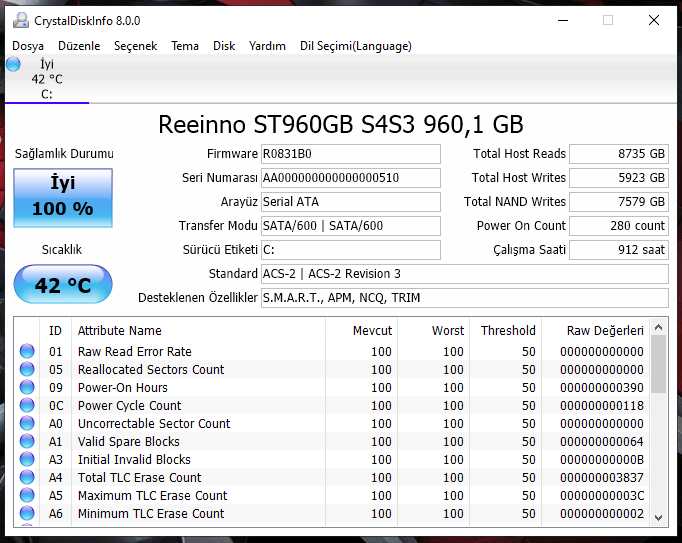This screenshot has width=682, height=543.
Task: Click the scroll down arrow in attribute list
Action: pyautogui.click(x=658, y=517)
